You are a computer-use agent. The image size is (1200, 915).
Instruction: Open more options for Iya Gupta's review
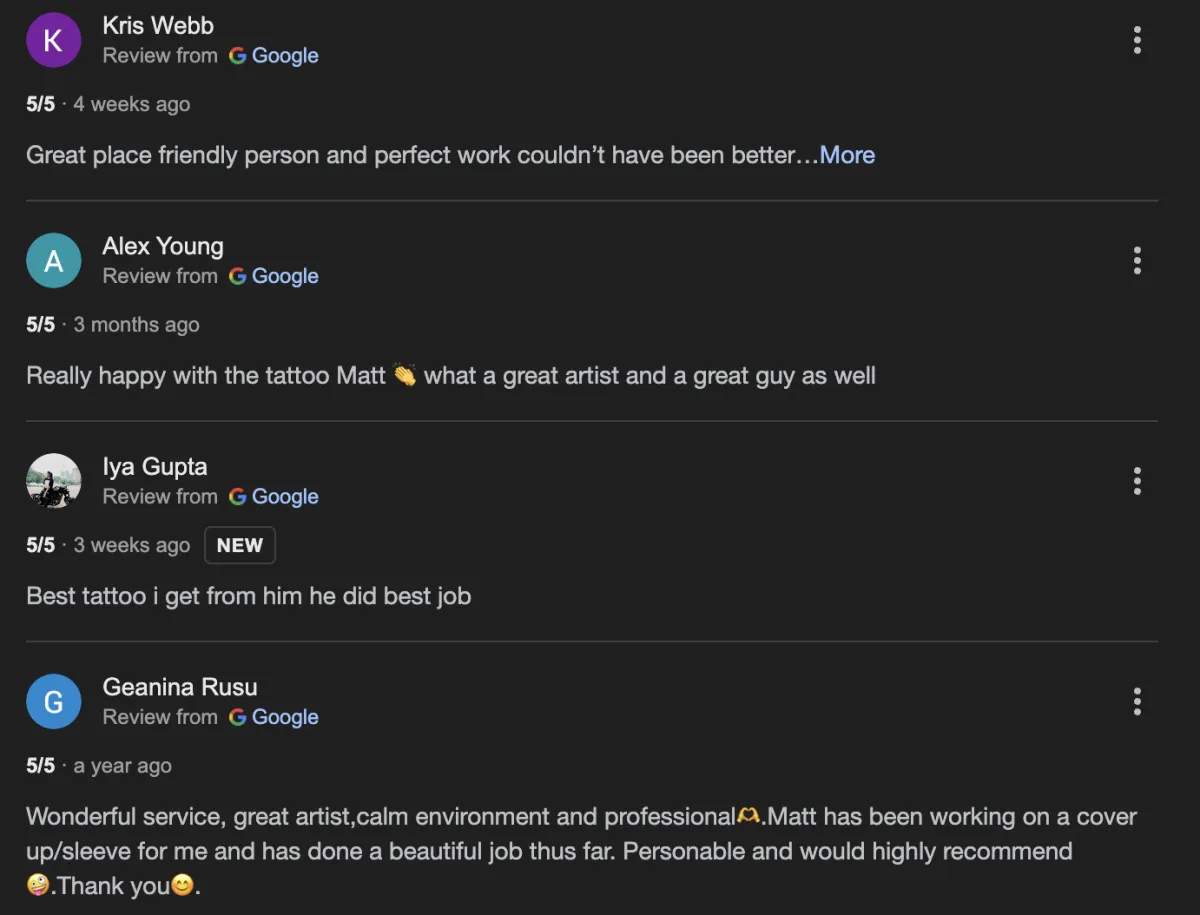[1137, 481]
